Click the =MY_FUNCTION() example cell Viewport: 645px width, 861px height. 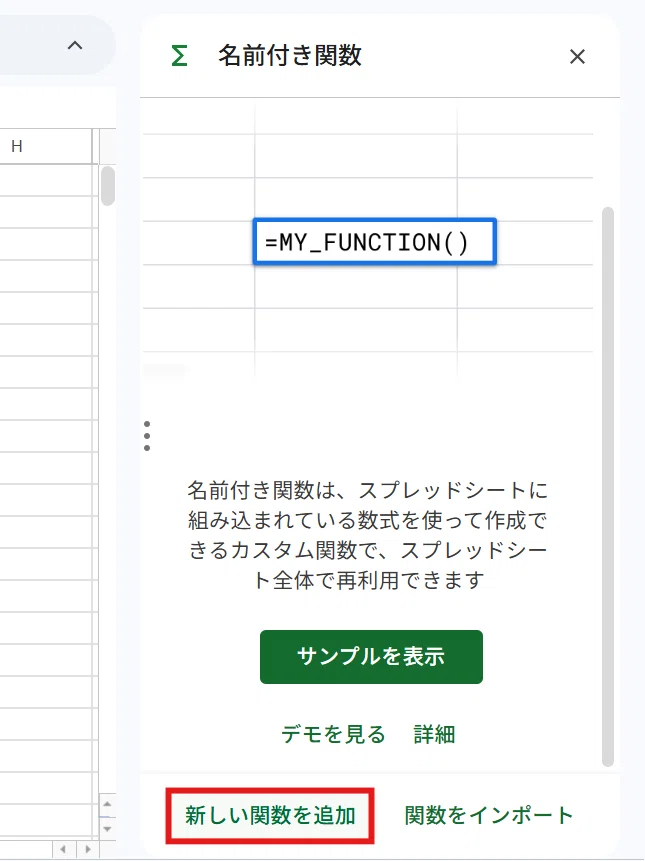[374, 242]
